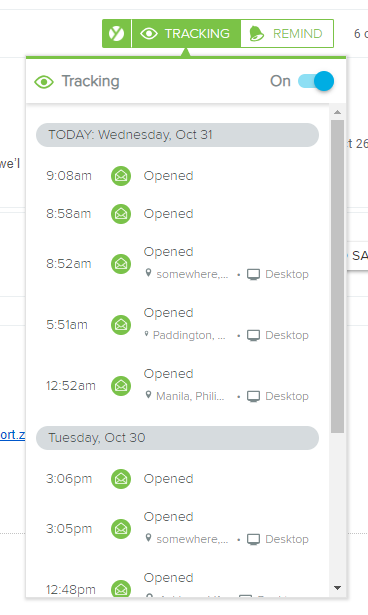Click the Yesware logo icon
This screenshot has width=368, height=615.
117,34
